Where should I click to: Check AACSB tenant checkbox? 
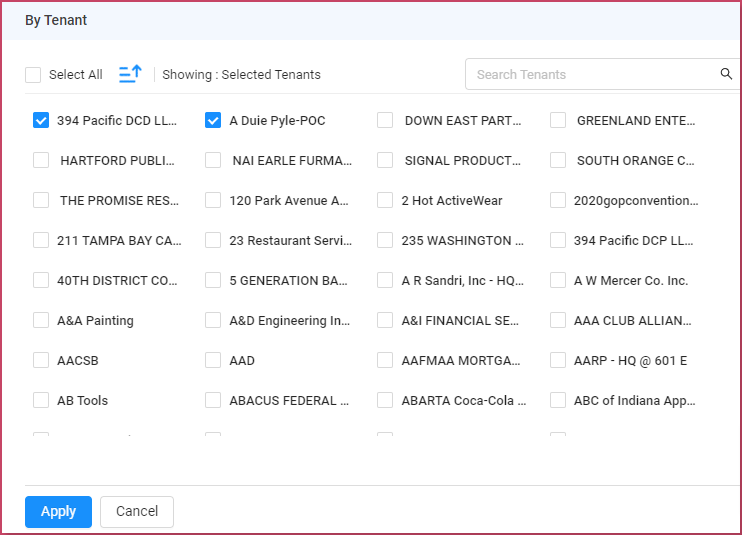coord(41,360)
